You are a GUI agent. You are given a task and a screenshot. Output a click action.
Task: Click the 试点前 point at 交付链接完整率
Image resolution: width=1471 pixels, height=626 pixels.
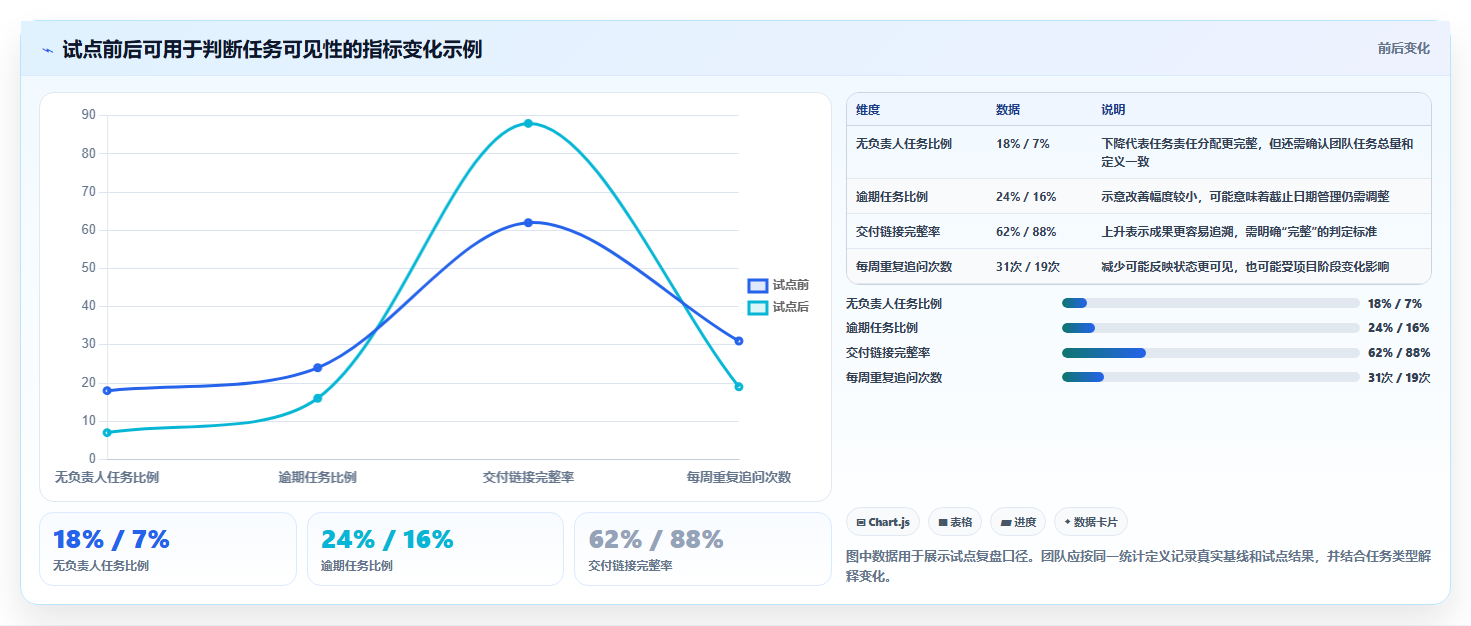528,222
